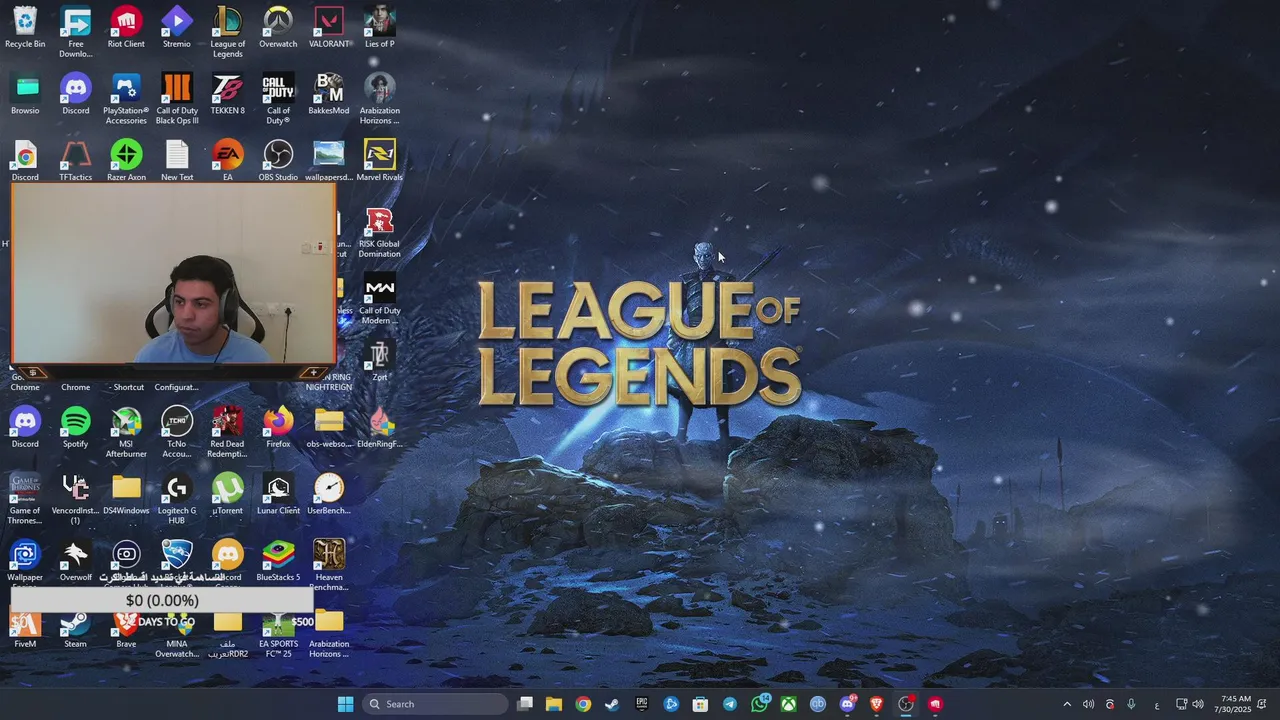
Task: Open EA SPORTS FC 25 shortcut
Action: click(x=278, y=635)
